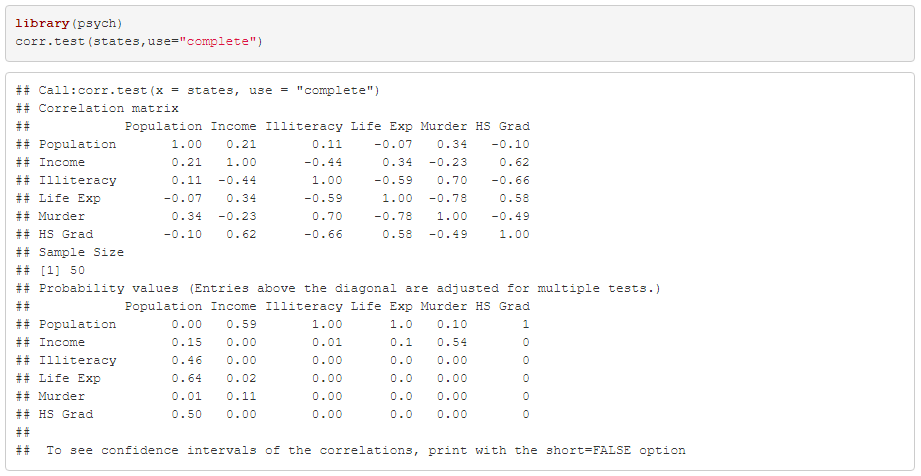
Task: Click the sample size value 50
Action: click(77, 270)
